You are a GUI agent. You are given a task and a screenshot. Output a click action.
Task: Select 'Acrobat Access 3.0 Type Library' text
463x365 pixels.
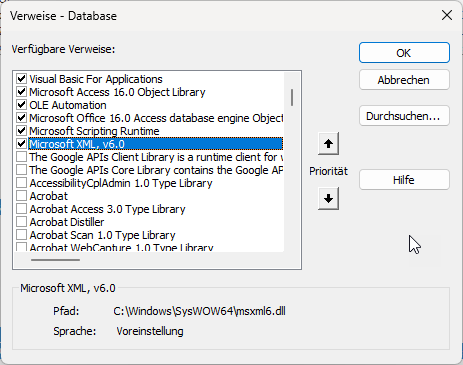pos(107,209)
